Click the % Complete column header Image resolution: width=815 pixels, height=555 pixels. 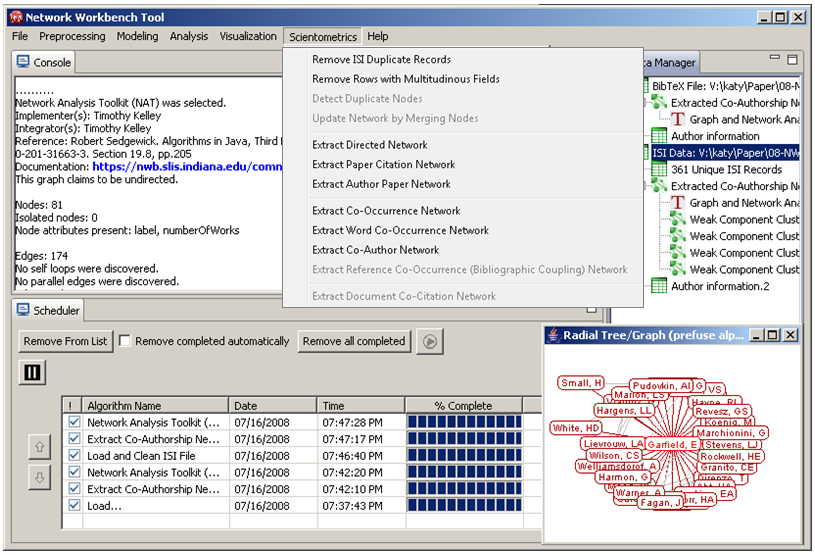pyautogui.click(x=464, y=405)
